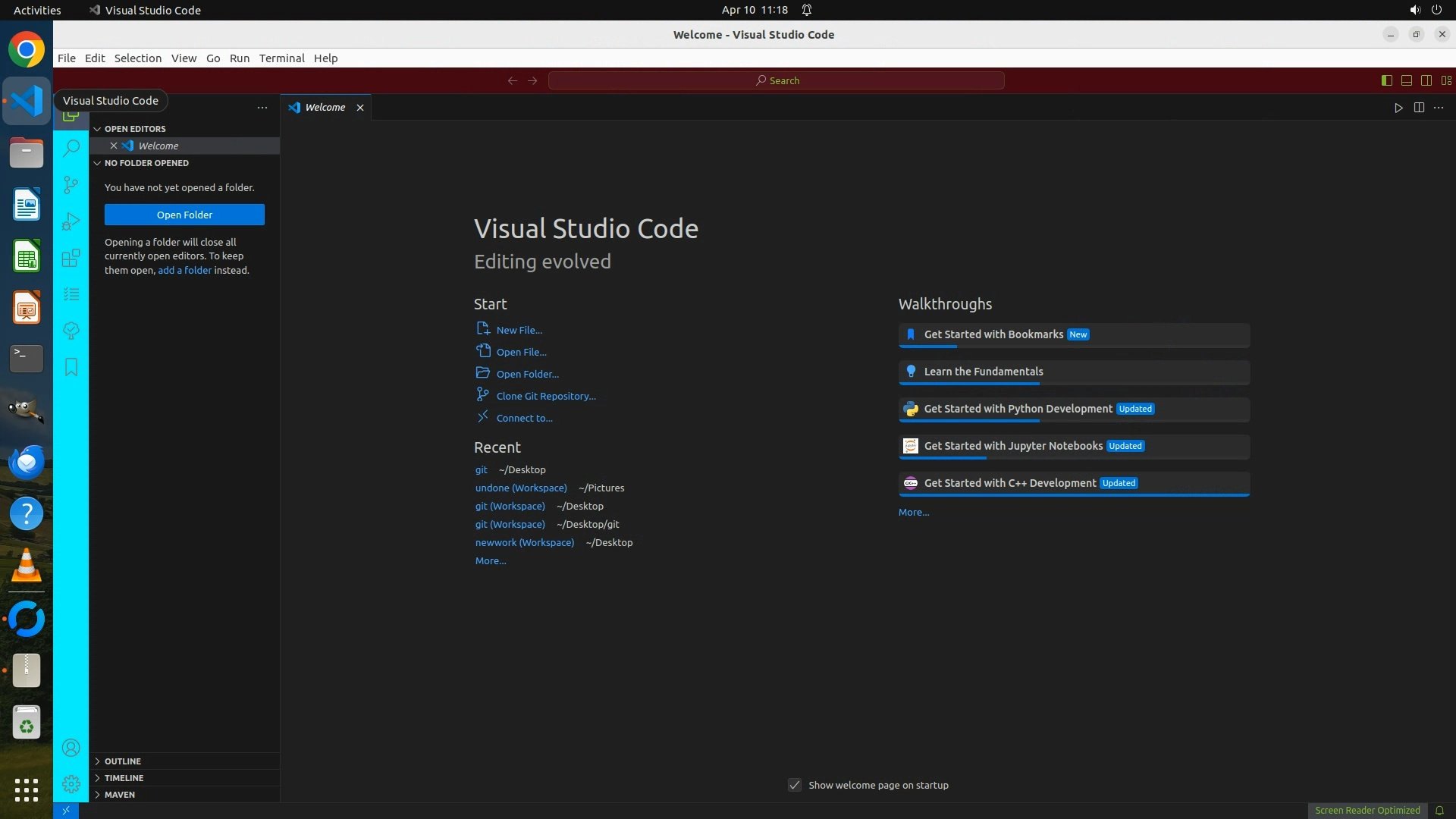Toggle primary side bar visibility
This screenshot has width=1456, height=819.
1386,80
